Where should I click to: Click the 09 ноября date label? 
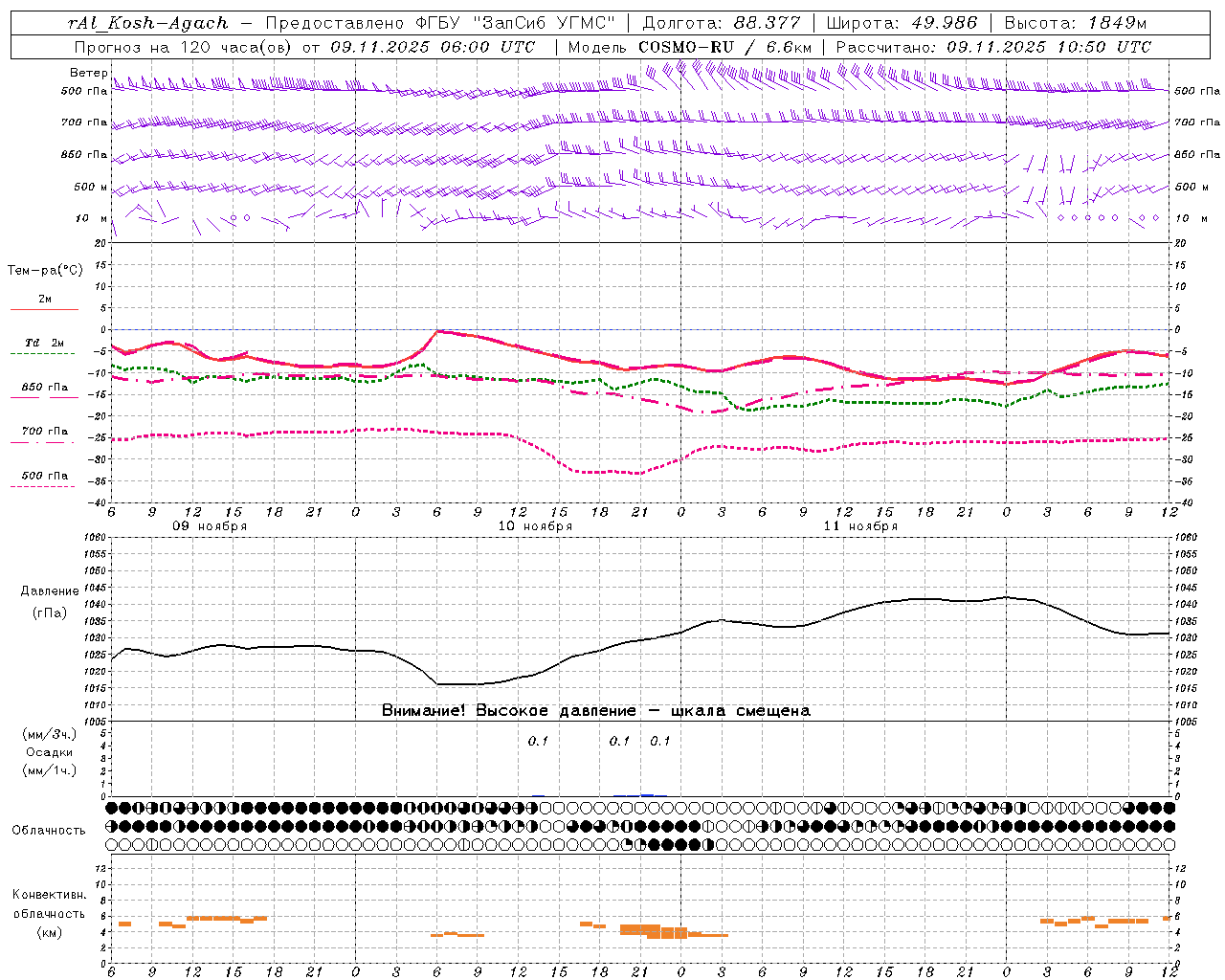coord(210,526)
